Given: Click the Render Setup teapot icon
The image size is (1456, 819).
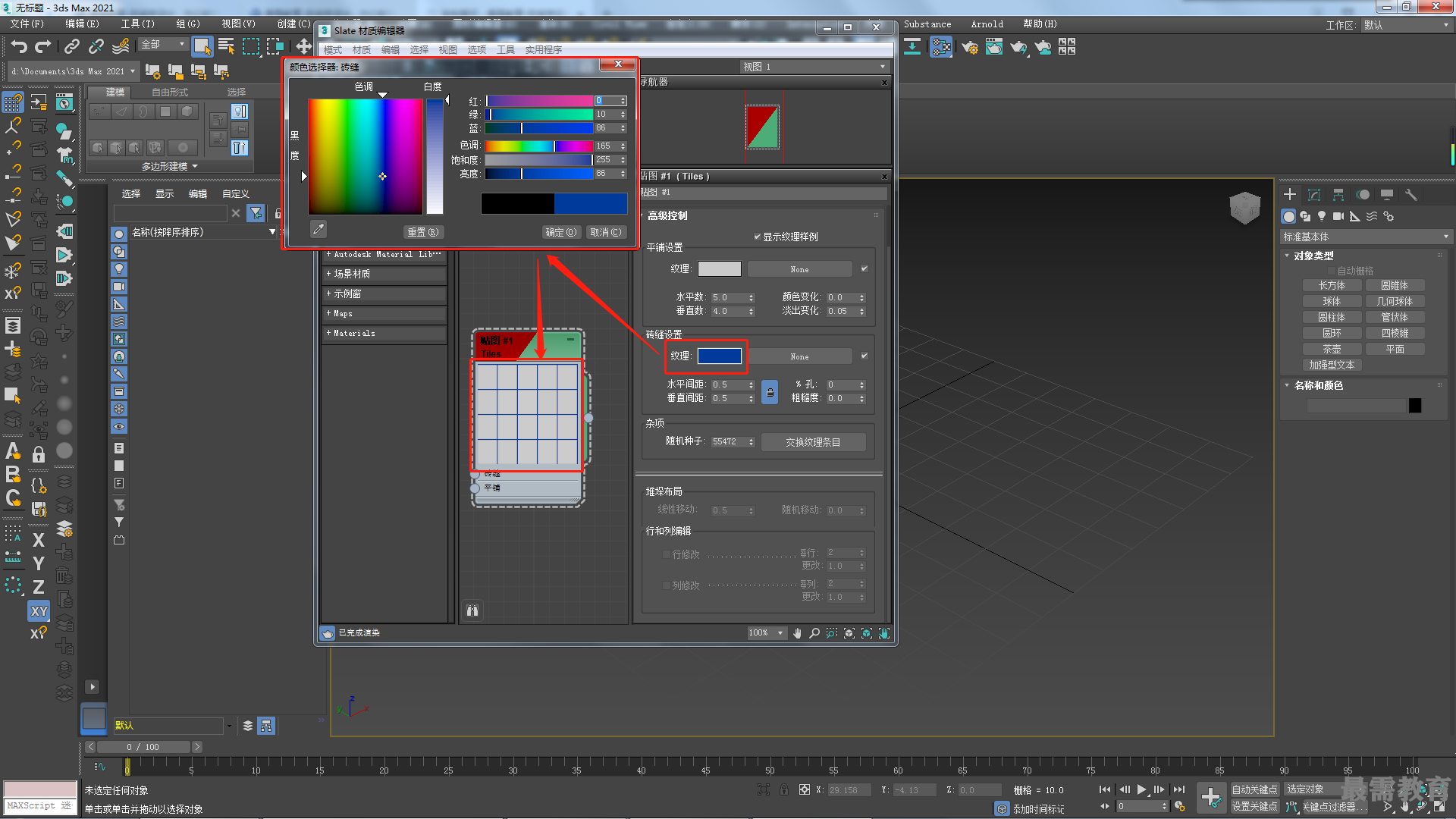Looking at the screenshot, I should point(969,47).
